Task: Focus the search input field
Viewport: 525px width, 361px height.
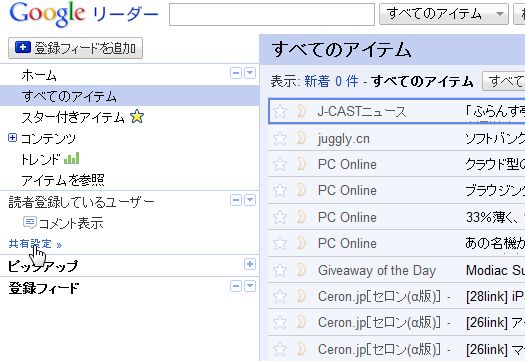Action: click(x=272, y=14)
